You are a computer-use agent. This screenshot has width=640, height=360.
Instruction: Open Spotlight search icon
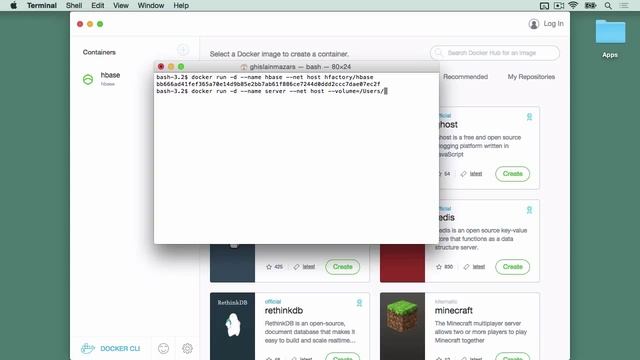click(608, 6)
